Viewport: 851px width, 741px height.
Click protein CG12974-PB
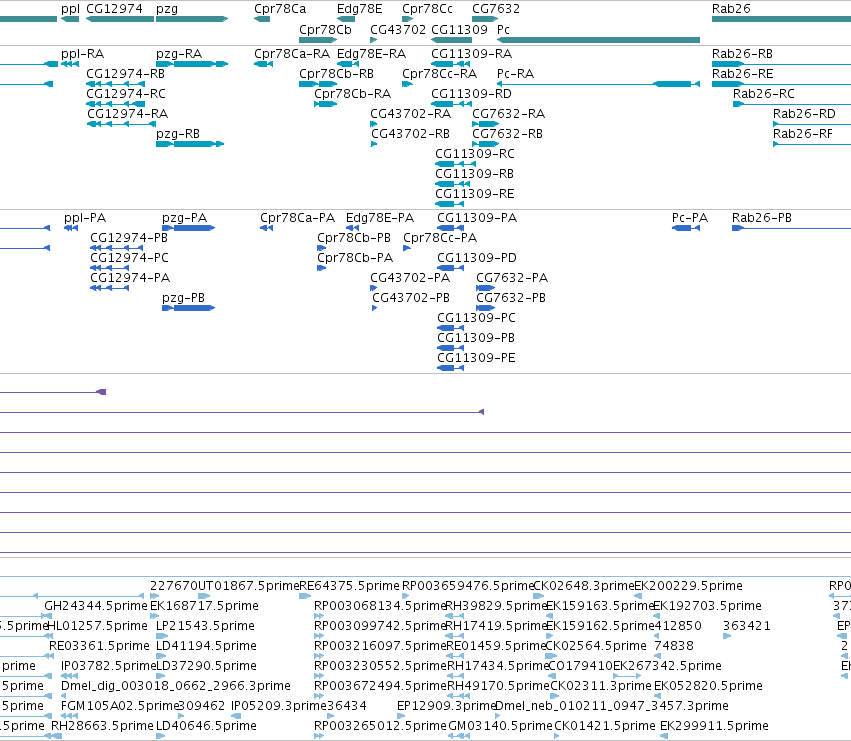click(129, 238)
